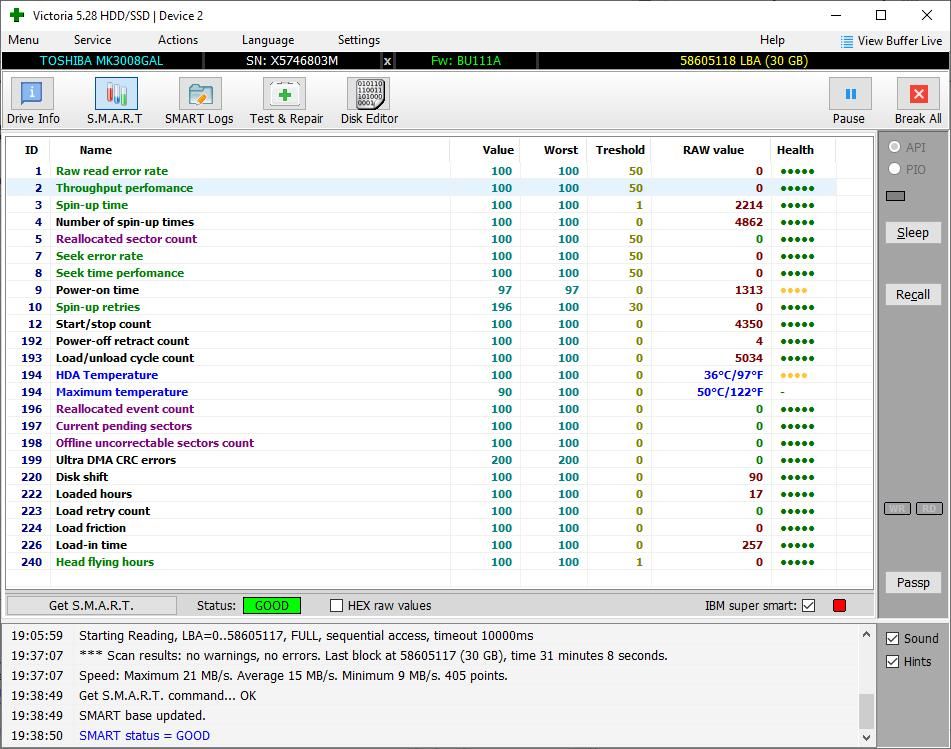Open the Settings menu
This screenshot has width=951, height=749.
(x=359, y=40)
